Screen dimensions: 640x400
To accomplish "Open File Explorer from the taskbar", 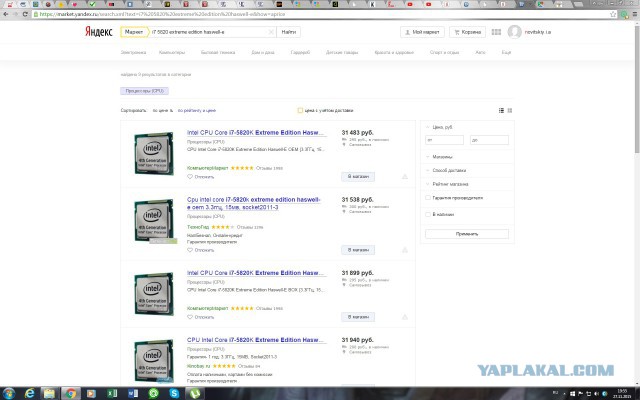I will tap(49, 393).
